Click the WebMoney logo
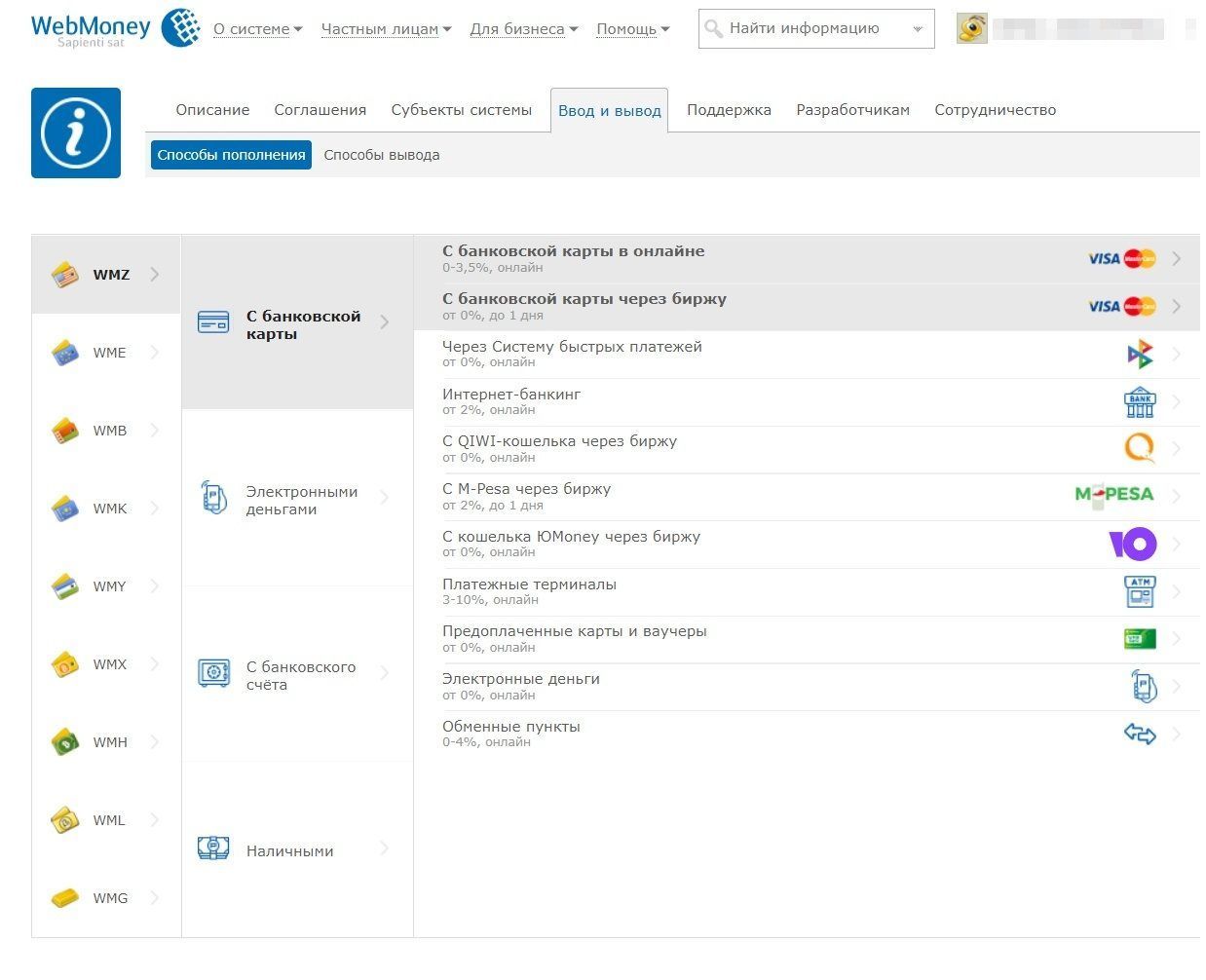1206x980 pixels. (115, 29)
